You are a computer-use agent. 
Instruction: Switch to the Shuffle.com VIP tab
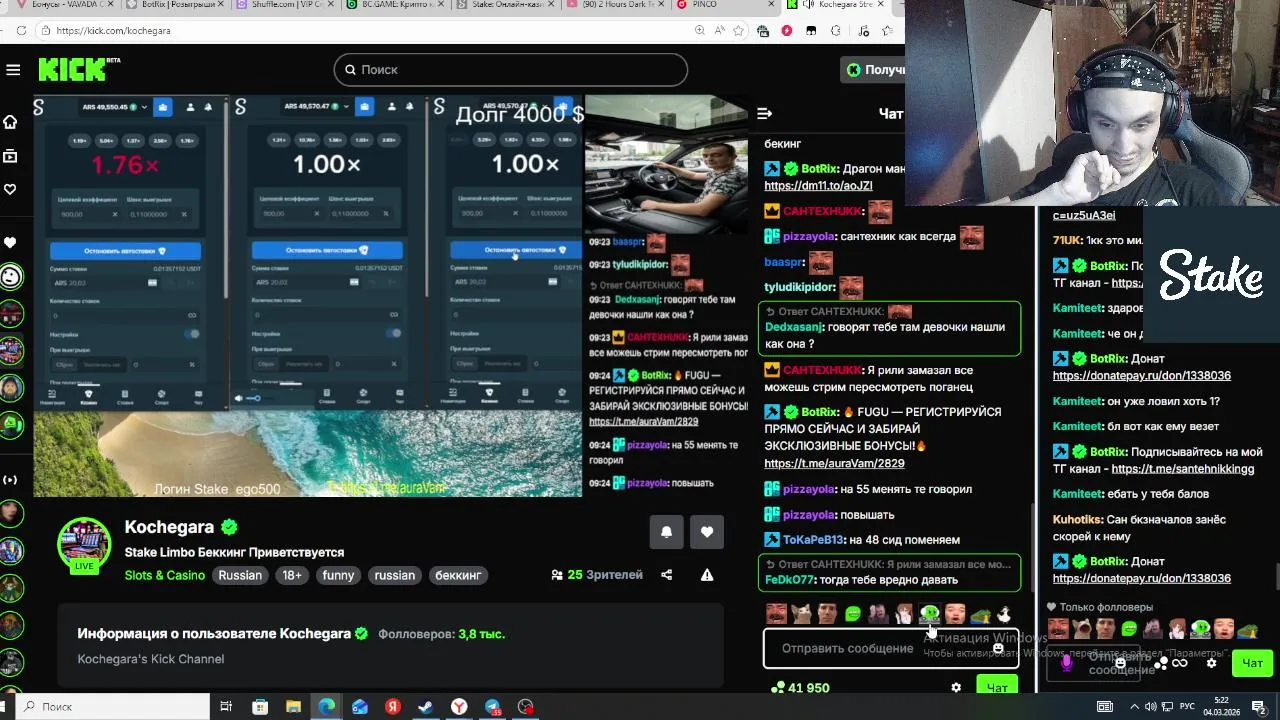288,5
